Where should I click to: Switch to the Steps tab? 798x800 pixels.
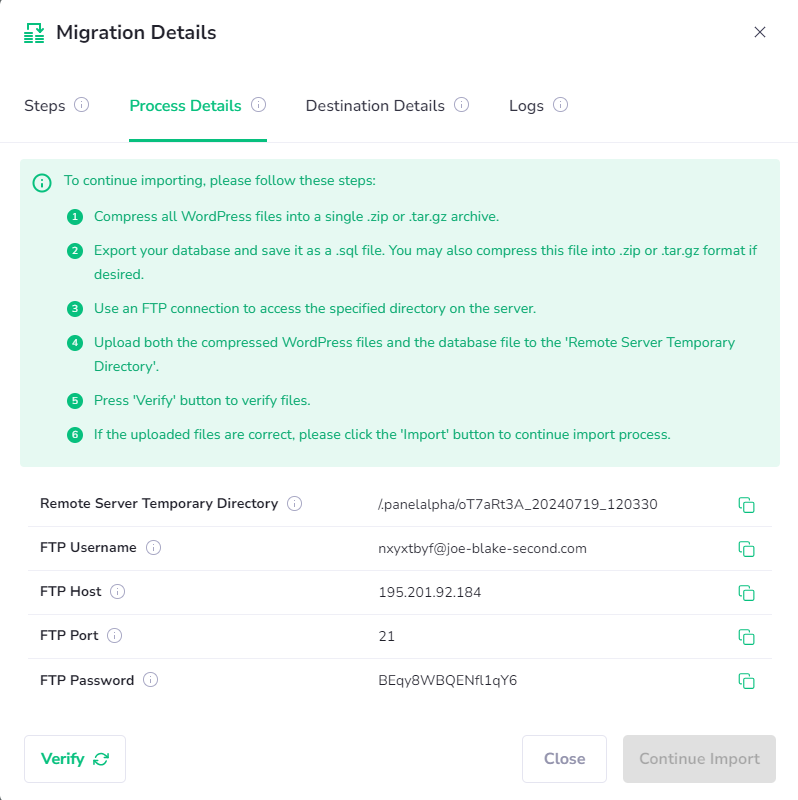[x=45, y=106]
